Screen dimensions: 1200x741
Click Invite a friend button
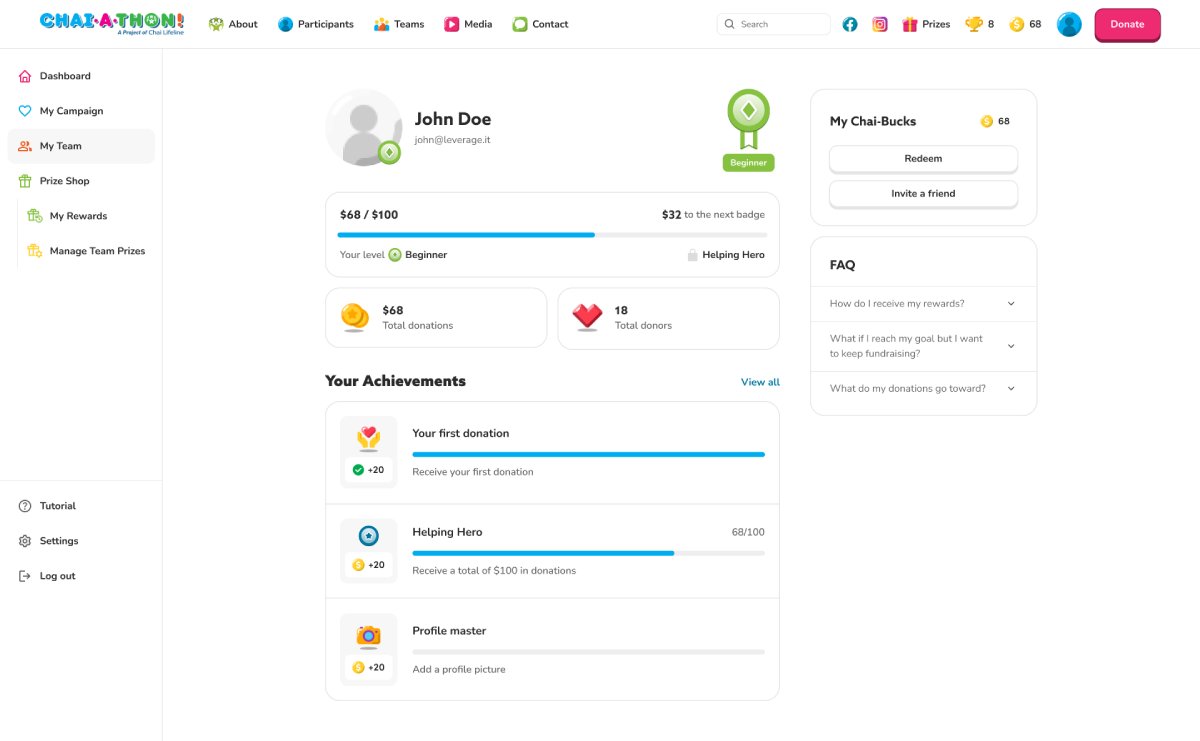tap(923, 194)
